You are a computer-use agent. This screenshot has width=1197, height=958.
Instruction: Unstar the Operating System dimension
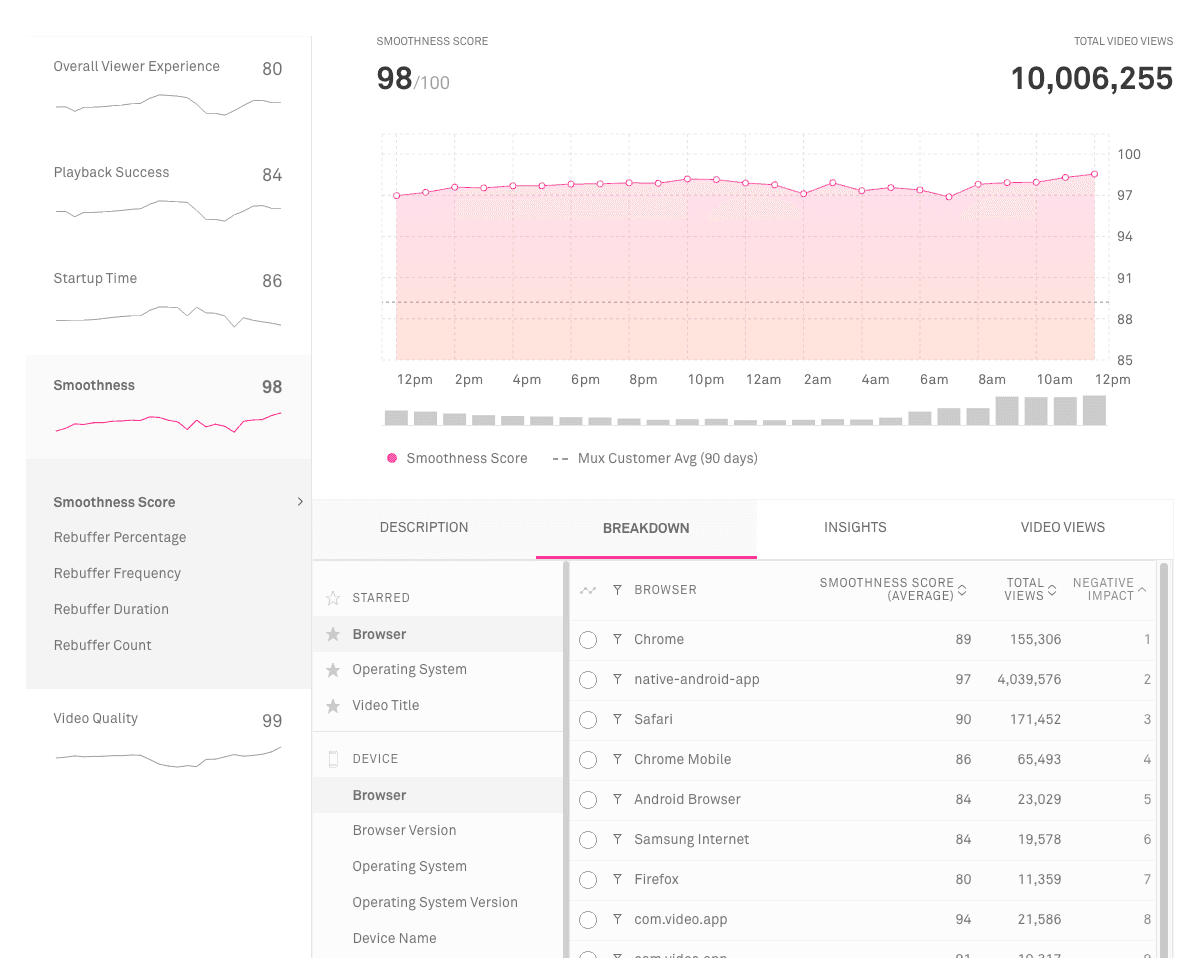pos(334,669)
